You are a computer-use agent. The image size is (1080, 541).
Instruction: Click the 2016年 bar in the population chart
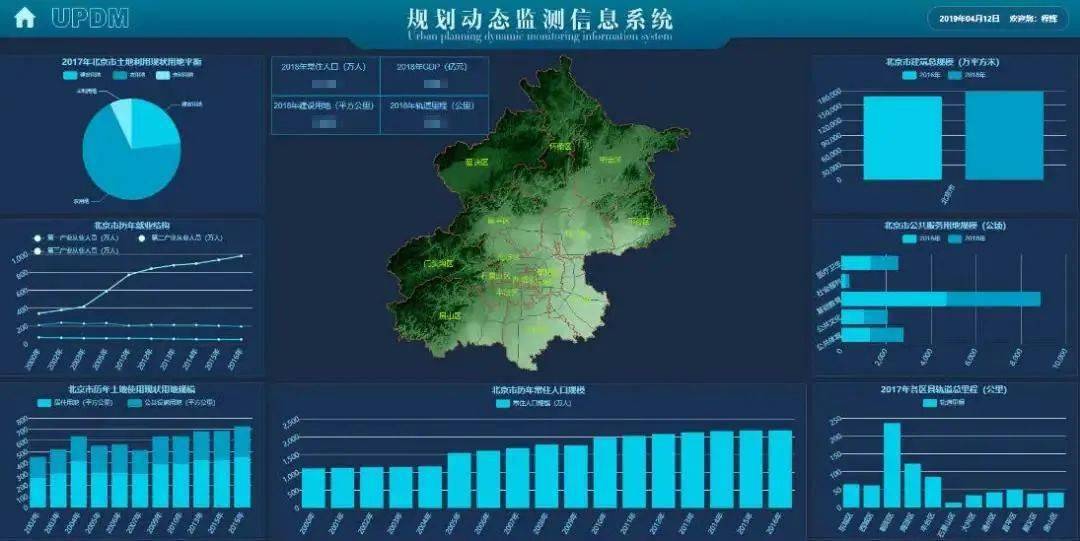click(780, 469)
